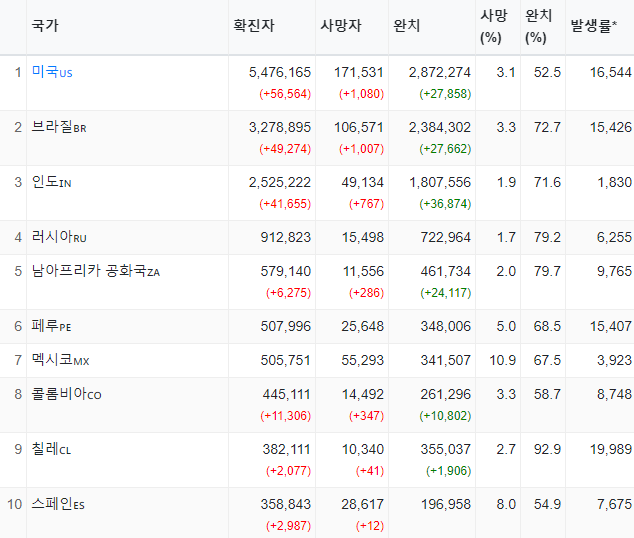Viewport: 634px width, 538px height.
Task: Click Brazil recovery percent 72.7
Action: click(x=547, y=127)
